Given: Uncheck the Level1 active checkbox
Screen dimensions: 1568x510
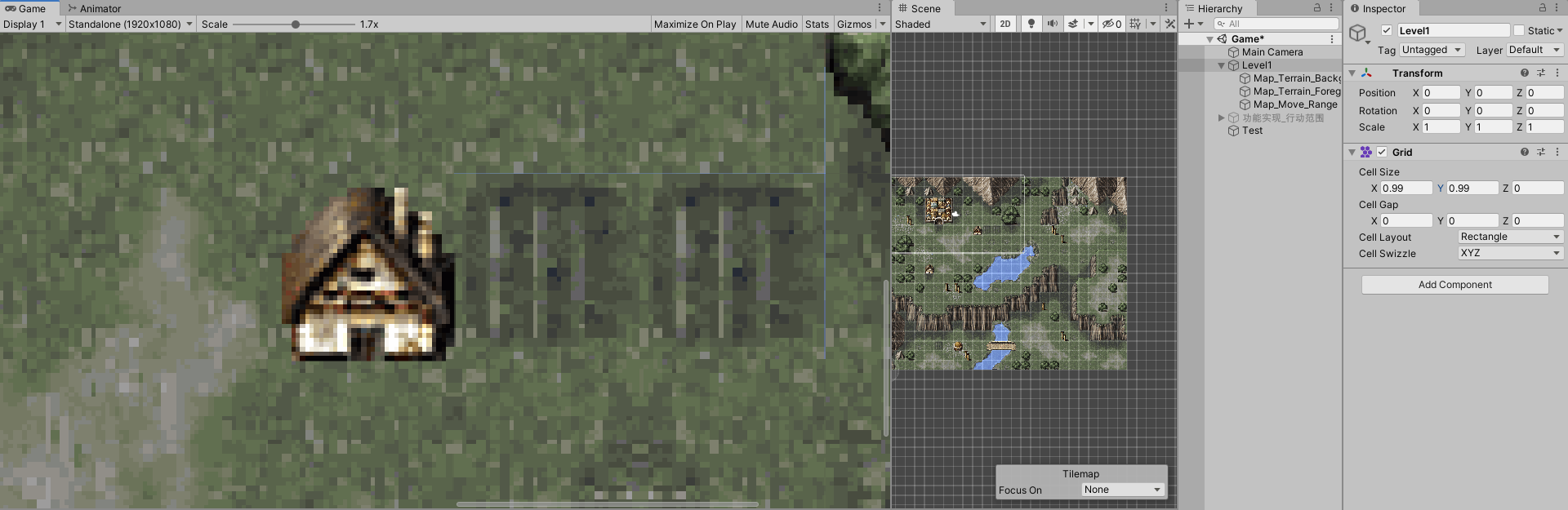Looking at the screenshot, I should (x=1387, y=30).
